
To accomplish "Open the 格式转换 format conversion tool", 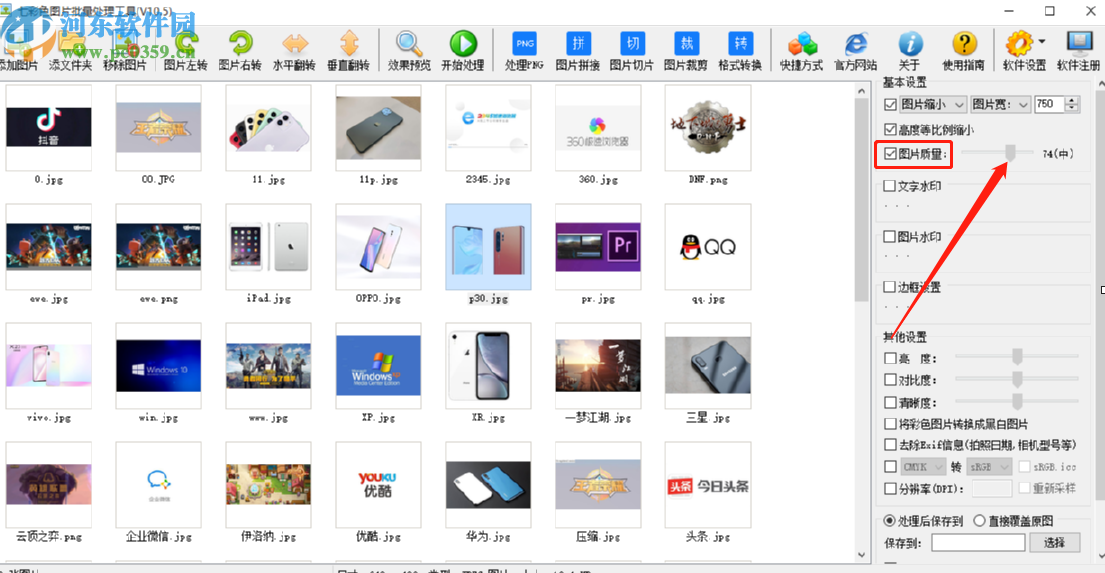I will tap(740, 51).
